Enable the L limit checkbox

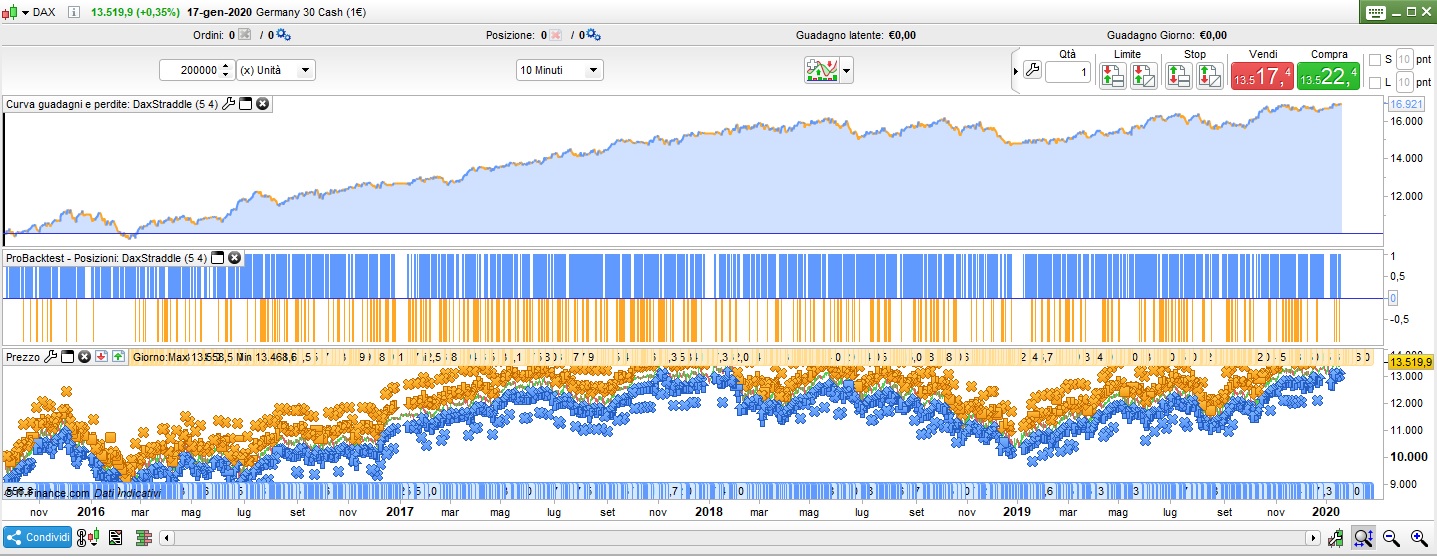point(1374,82)
